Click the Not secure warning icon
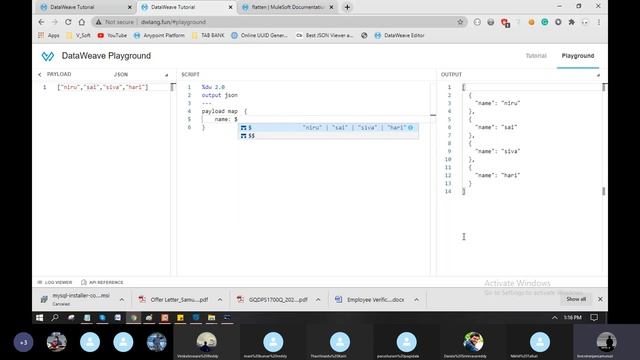Viewport: 640px width, 360px height. click(98, 22)
